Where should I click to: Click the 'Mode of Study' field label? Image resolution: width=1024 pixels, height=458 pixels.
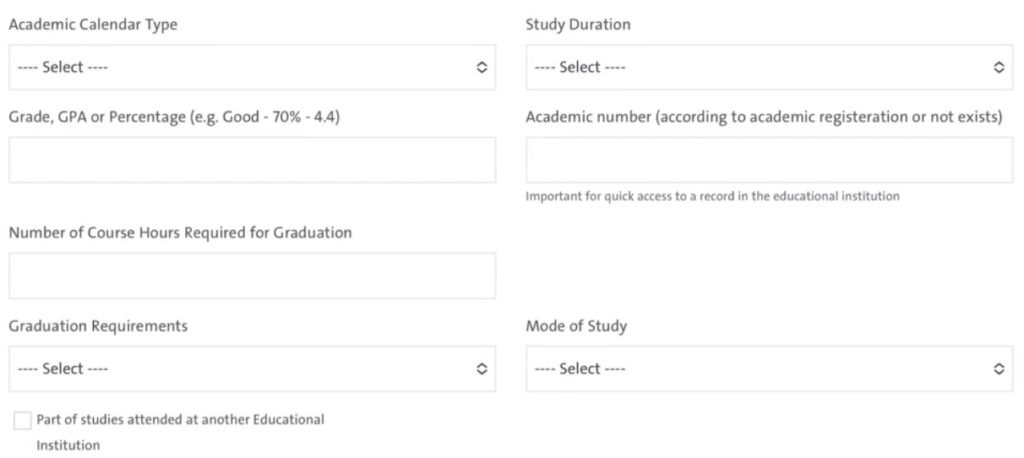tap(576, 326)
